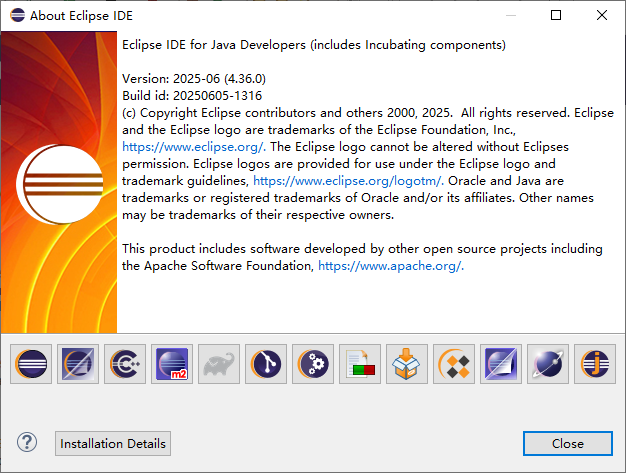Select the document with red-green bar icon
This screenshot has width=626, height=473.
(x=360, y=364)
